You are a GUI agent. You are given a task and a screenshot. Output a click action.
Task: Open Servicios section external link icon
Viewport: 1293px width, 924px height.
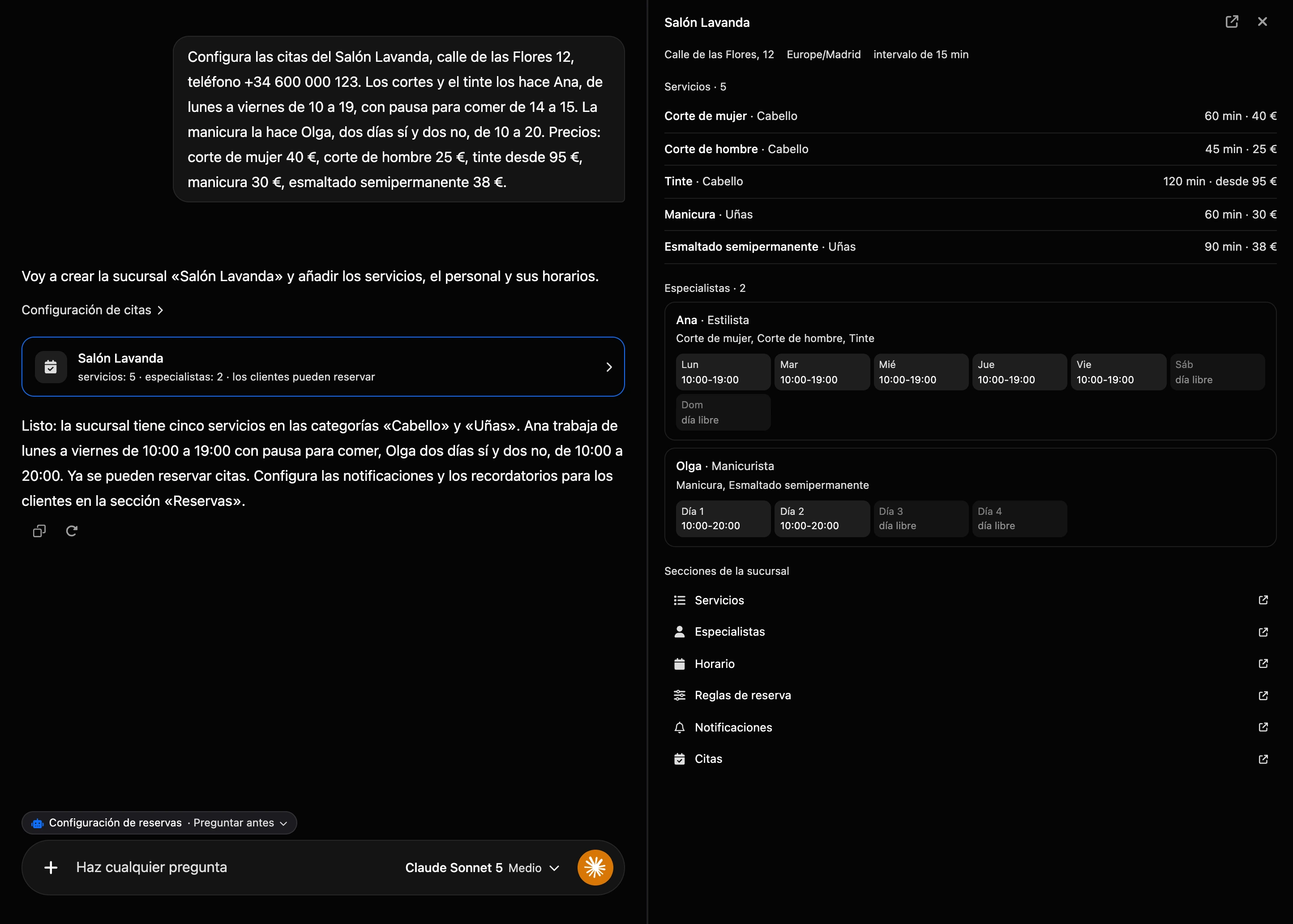point(1263,600)
